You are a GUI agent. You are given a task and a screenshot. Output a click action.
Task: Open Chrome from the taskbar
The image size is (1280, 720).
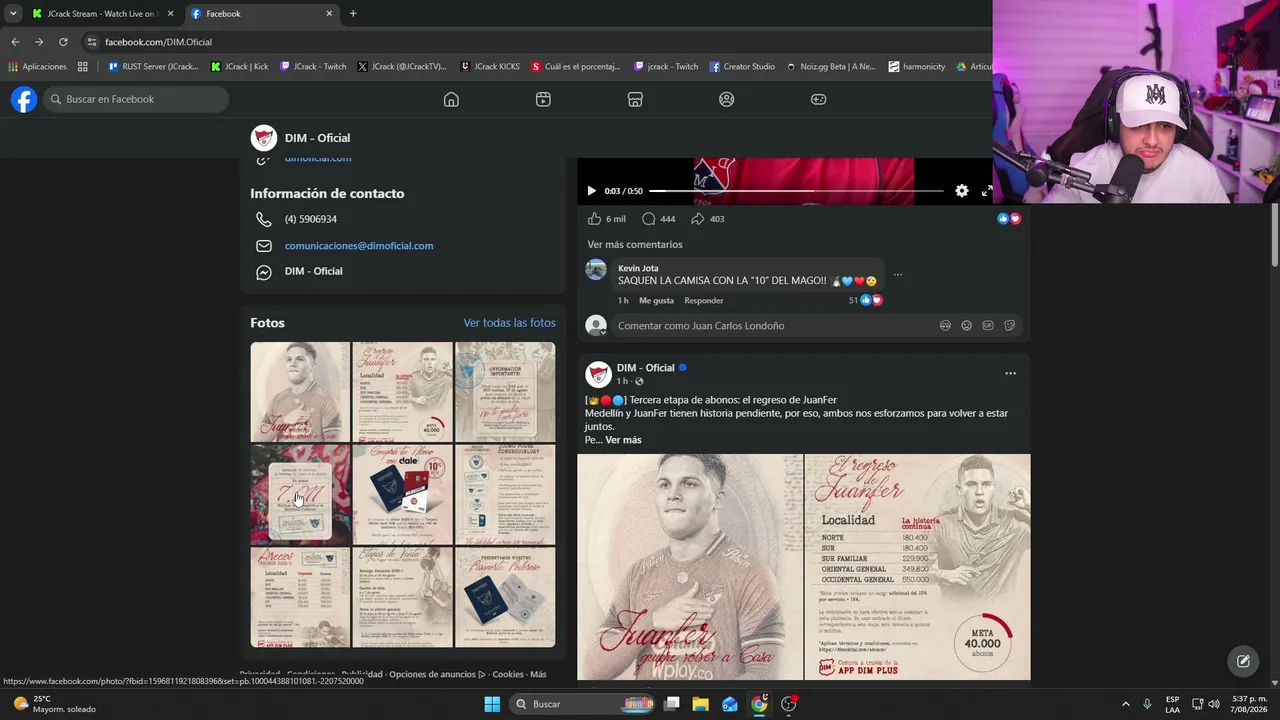pyautogui.click(x=759, y=704)
